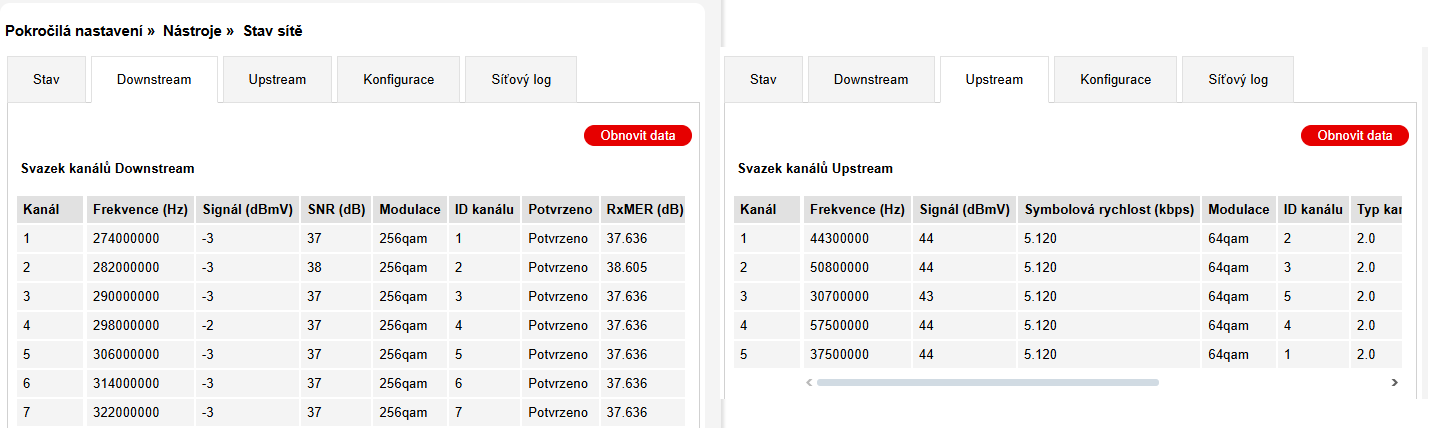Open Síťový log tab in Upstream panel
Screen dimensions: 1431x438
point(1238,80)
